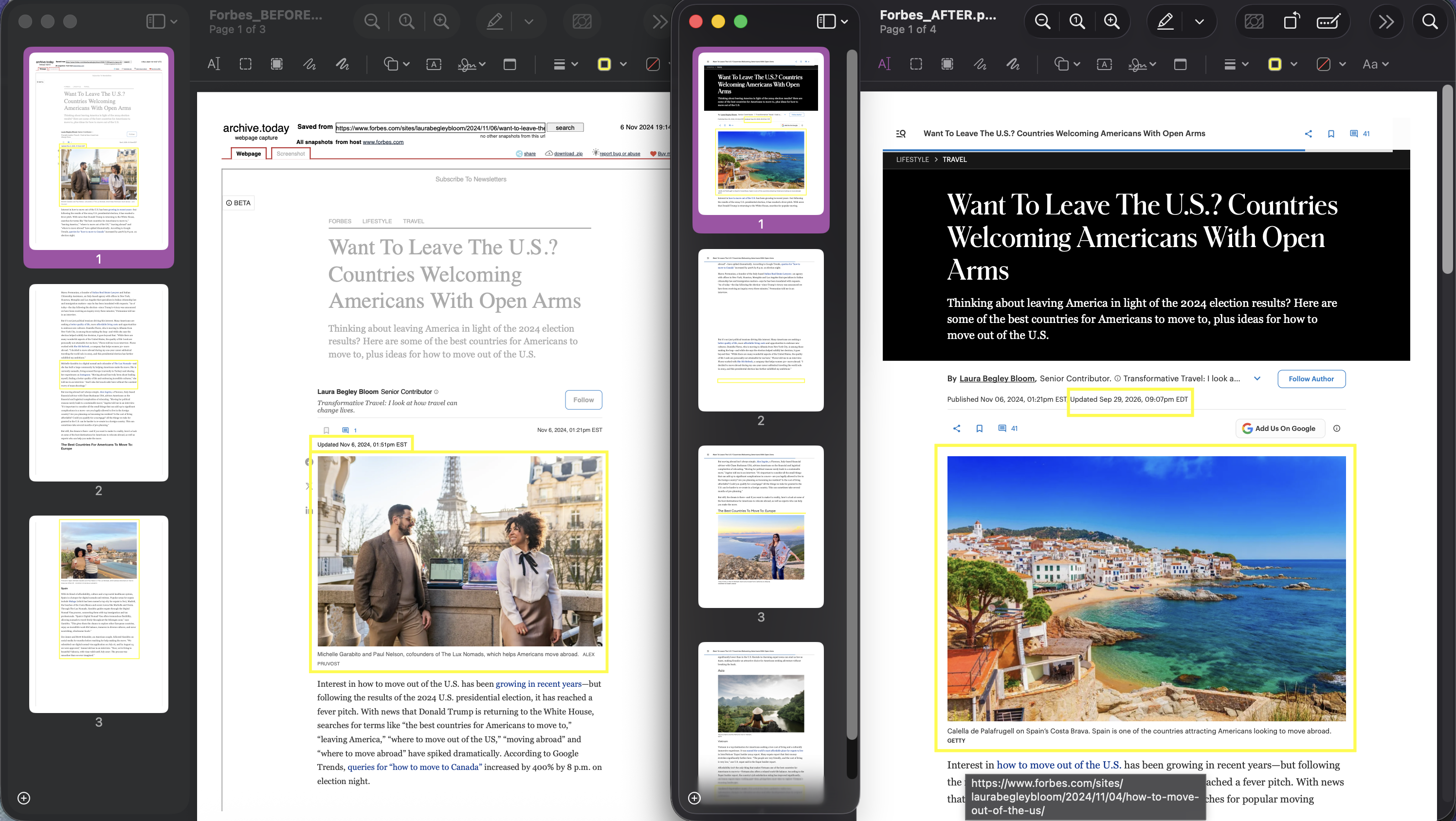Image resolution: width=1456 pixels, height=821 pixels.
Task: Click the archive.today saved URL input field
Action: [440, 128]
